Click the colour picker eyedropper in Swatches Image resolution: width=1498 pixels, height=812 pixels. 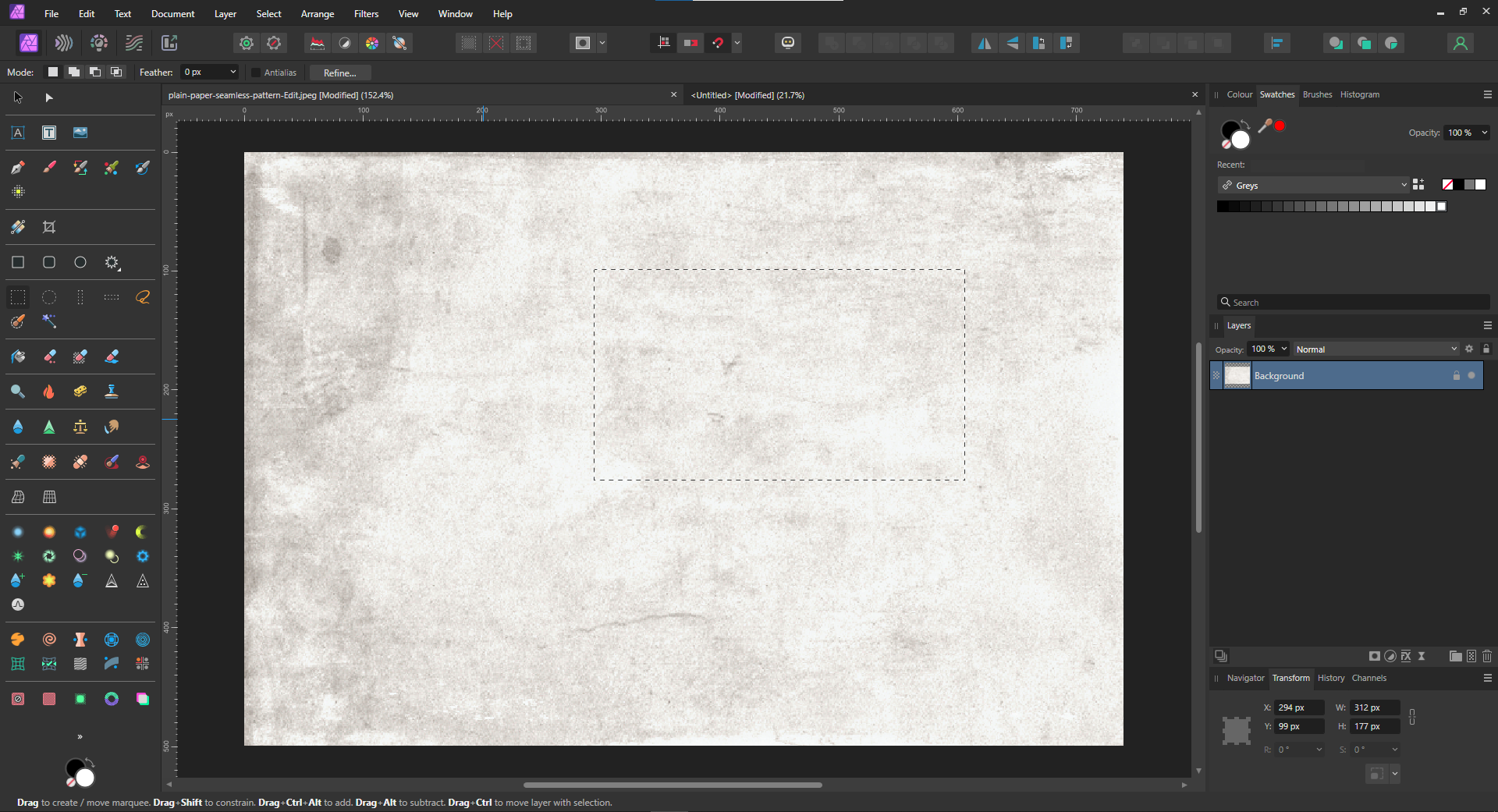1265,126
